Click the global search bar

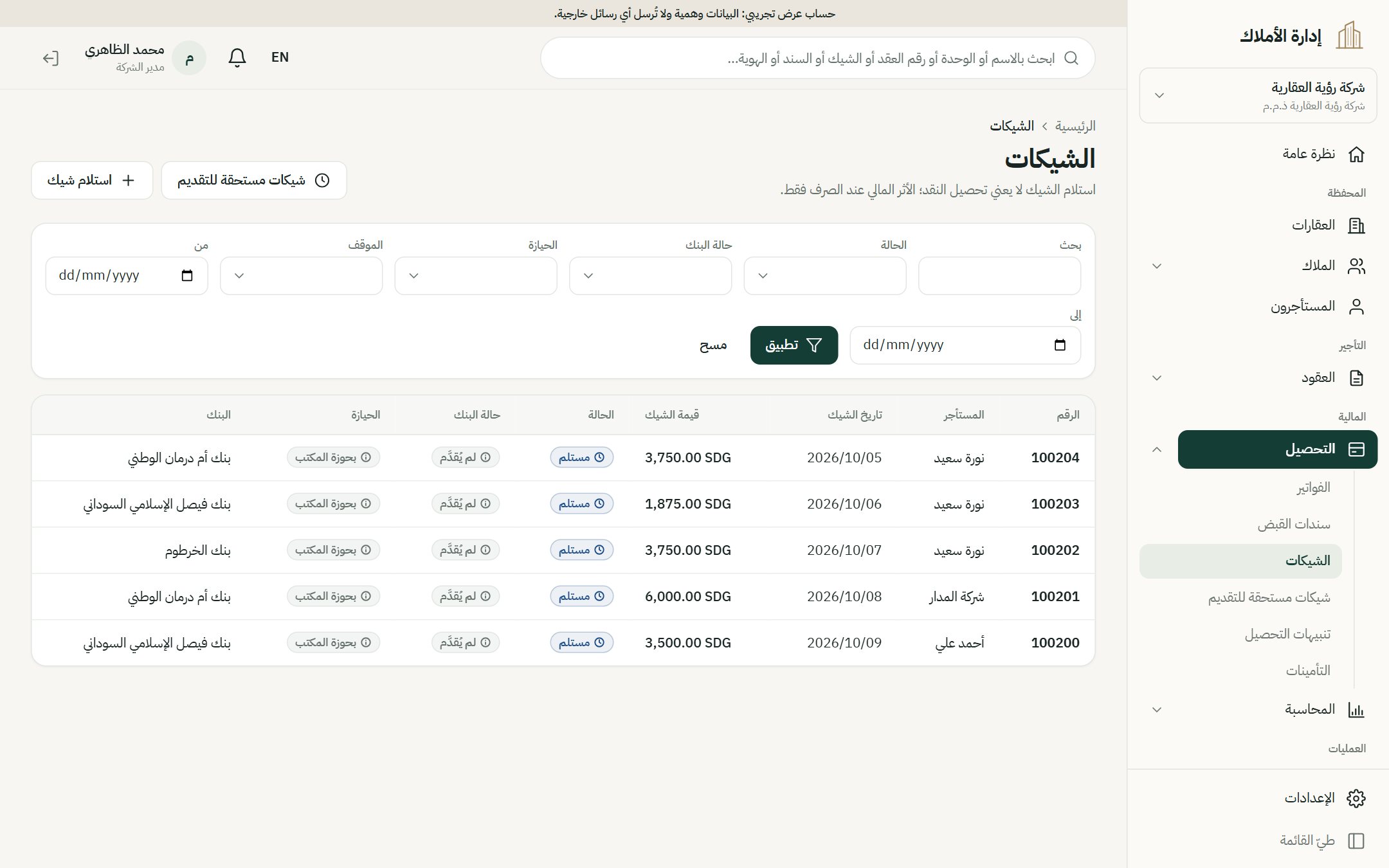tap(817, 58)
